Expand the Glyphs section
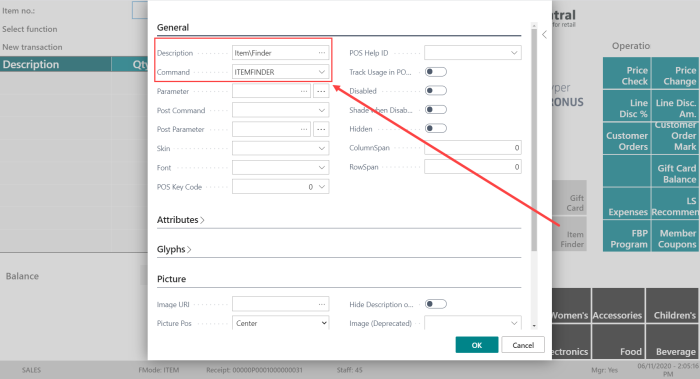Screen dimensions: 700x379 (174, 249)
